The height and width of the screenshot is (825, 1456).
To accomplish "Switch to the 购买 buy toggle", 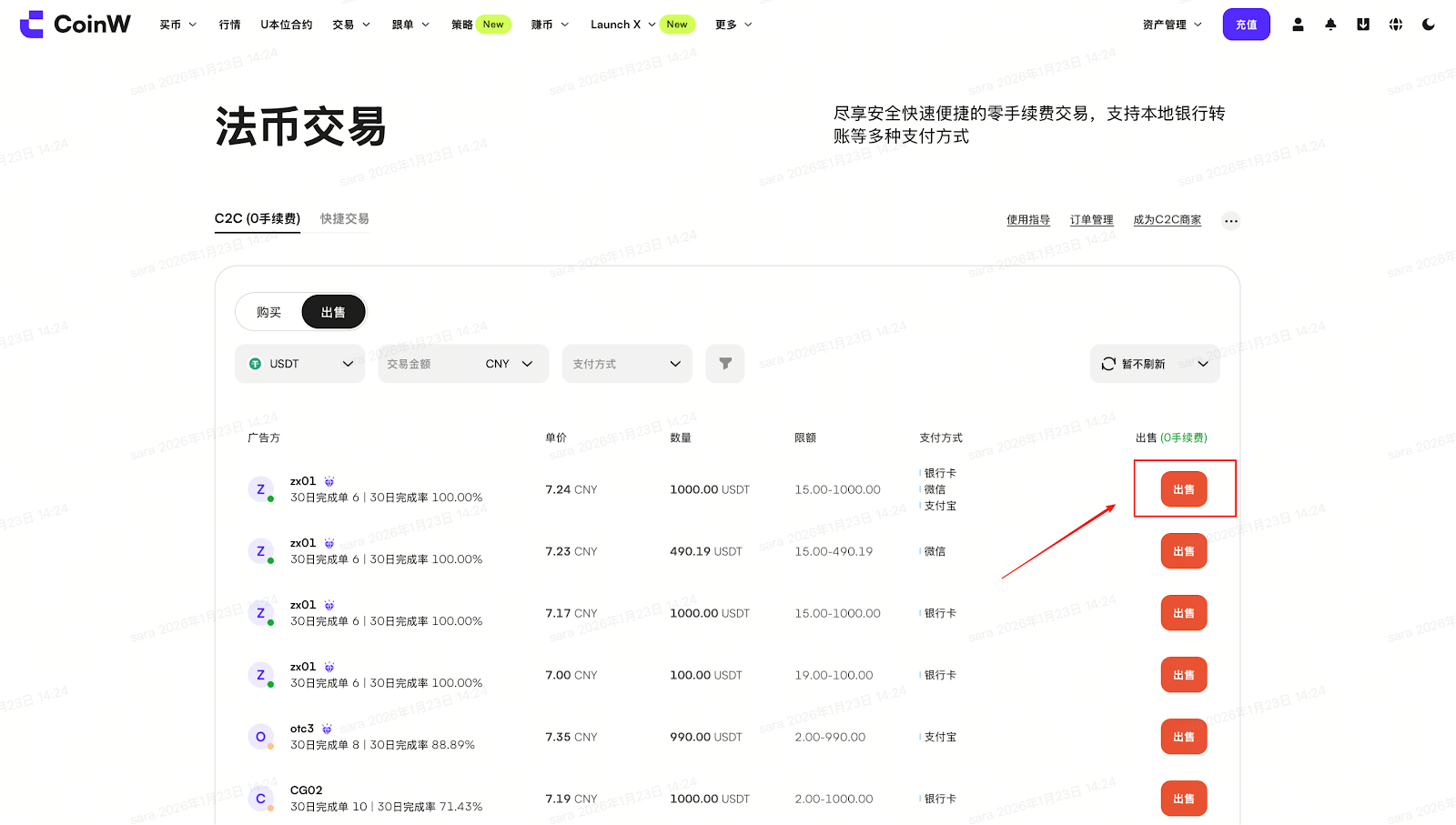I will pyautogui.click(x=268, y=312).
